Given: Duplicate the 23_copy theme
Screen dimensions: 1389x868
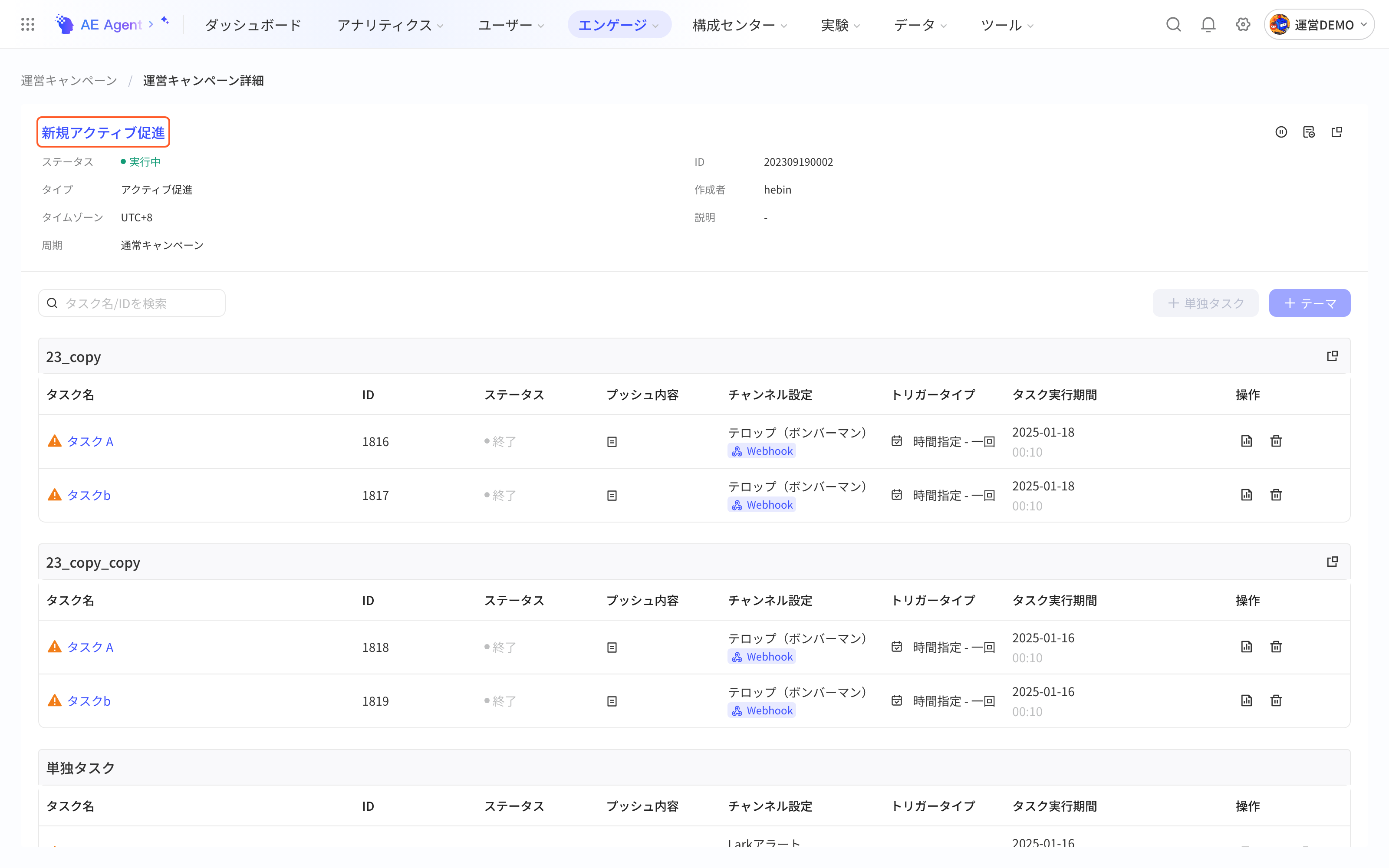Looking at the screenshot, I should click(1332, 356).
